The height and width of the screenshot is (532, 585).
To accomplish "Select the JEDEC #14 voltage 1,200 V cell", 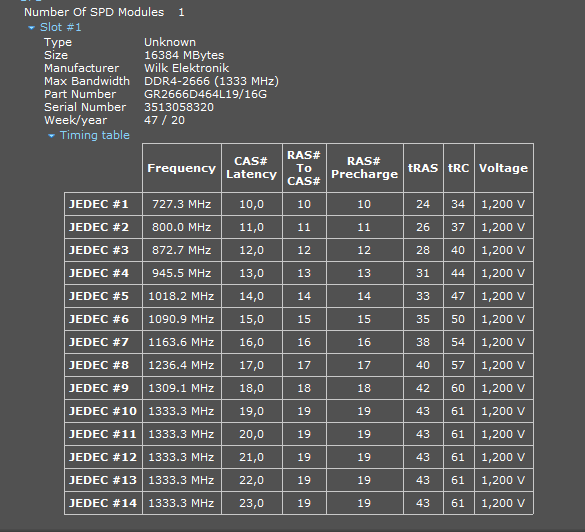I will click(x=504, y=503).
